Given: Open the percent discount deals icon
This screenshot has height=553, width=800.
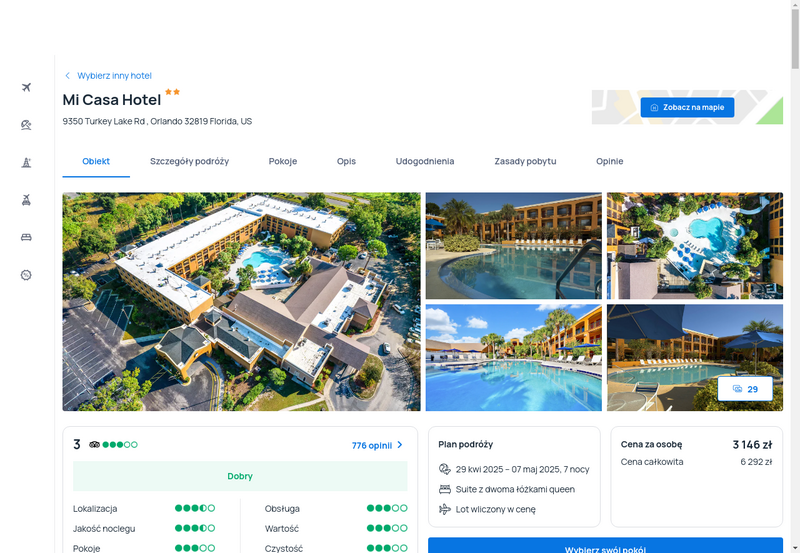Looking at the screenshot, I should tap(27, 275).
